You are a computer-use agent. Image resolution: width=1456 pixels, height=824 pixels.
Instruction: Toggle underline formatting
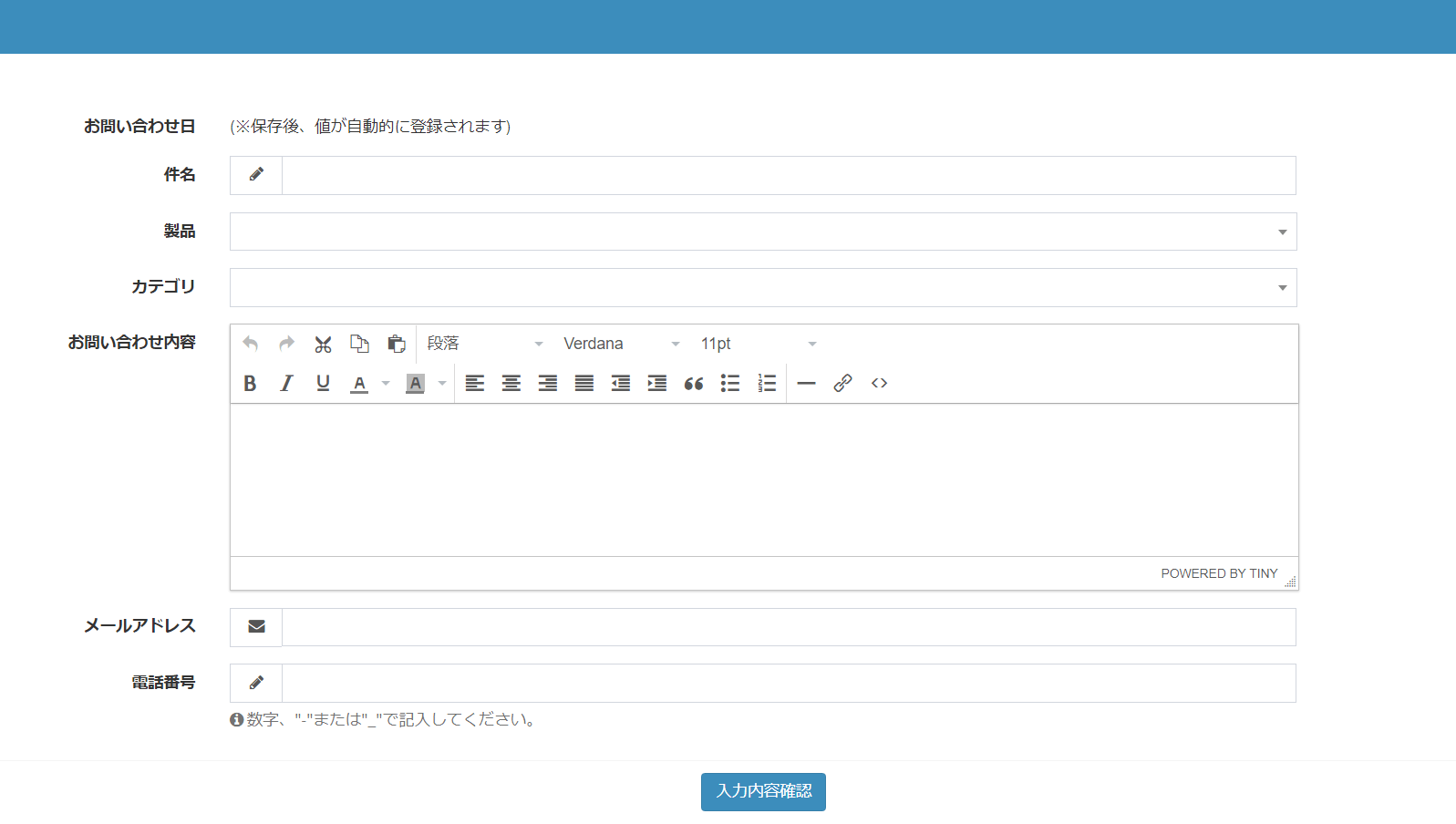(323, 384)
